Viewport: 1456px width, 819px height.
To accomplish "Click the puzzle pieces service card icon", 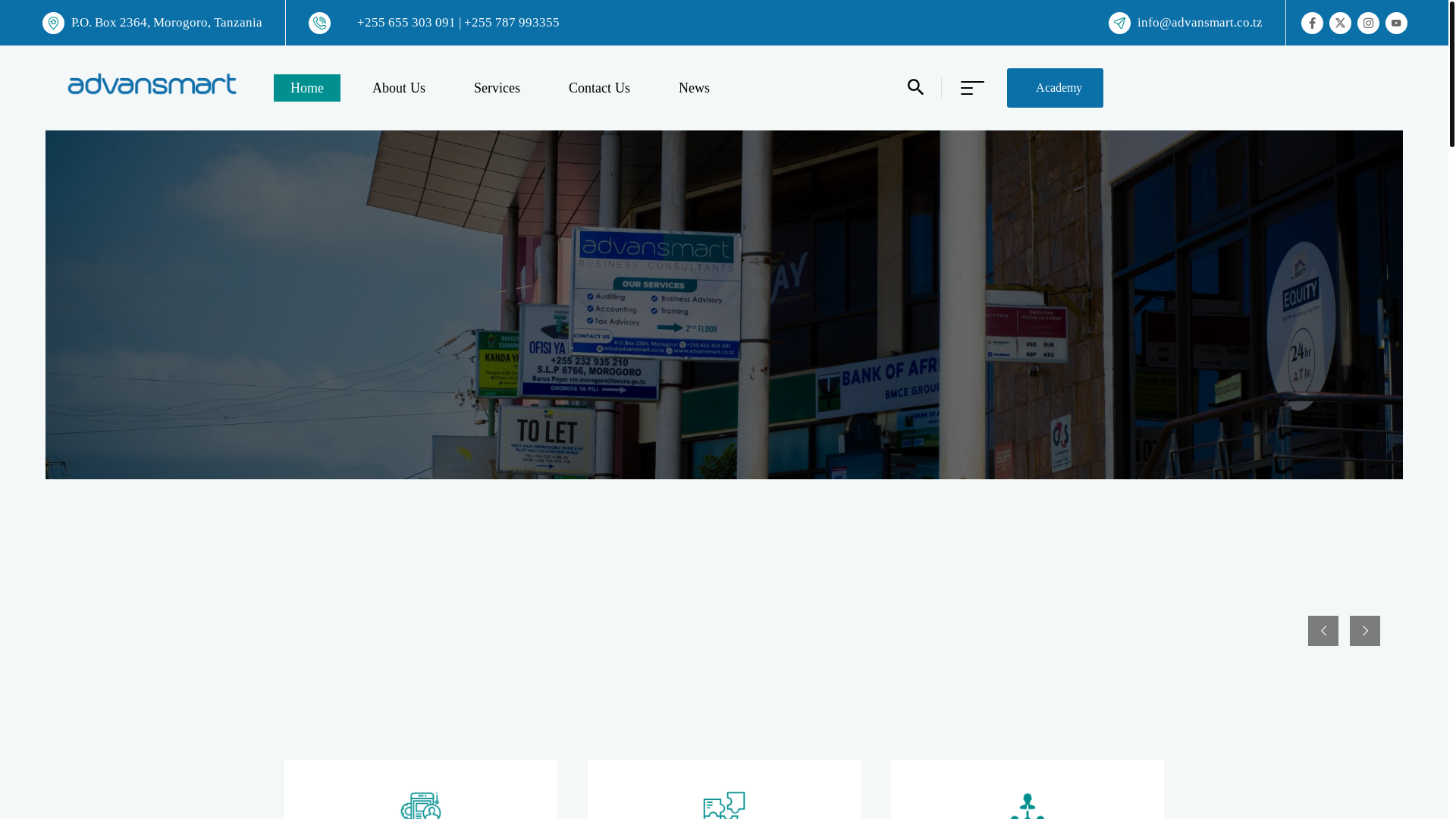I will (x=724, y=805).
